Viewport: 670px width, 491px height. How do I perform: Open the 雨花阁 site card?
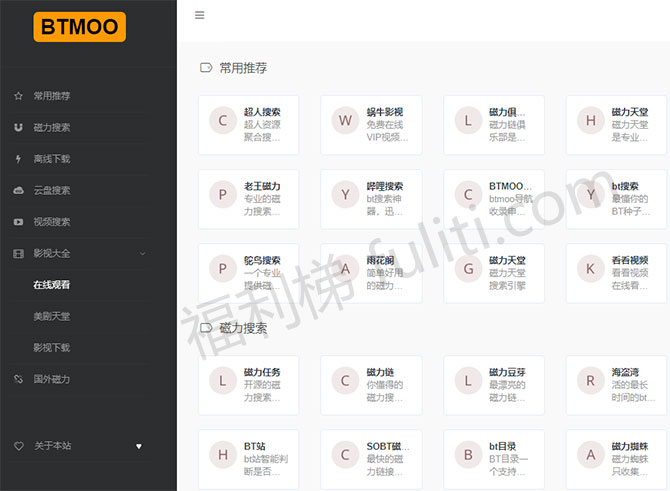[370, 273]
